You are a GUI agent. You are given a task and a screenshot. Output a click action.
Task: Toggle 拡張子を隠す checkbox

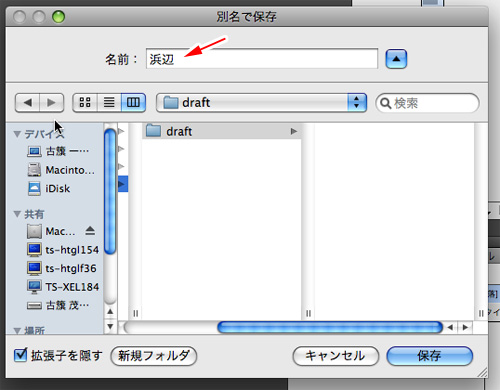20,355
